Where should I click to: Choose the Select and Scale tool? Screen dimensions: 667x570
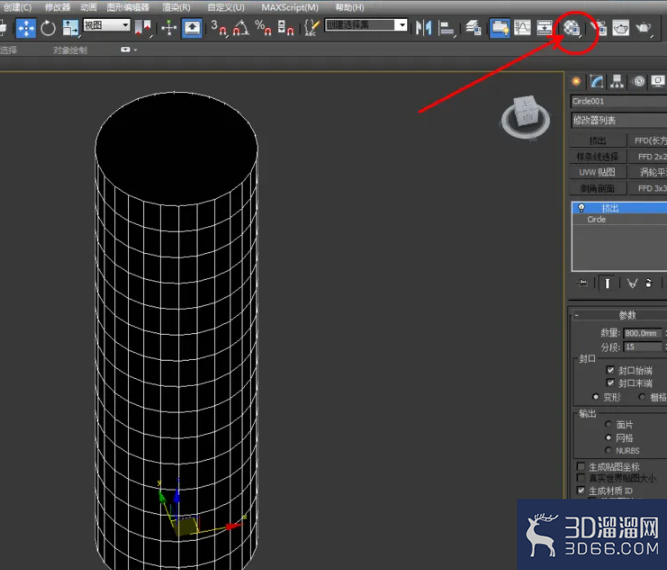pos(71,28)
